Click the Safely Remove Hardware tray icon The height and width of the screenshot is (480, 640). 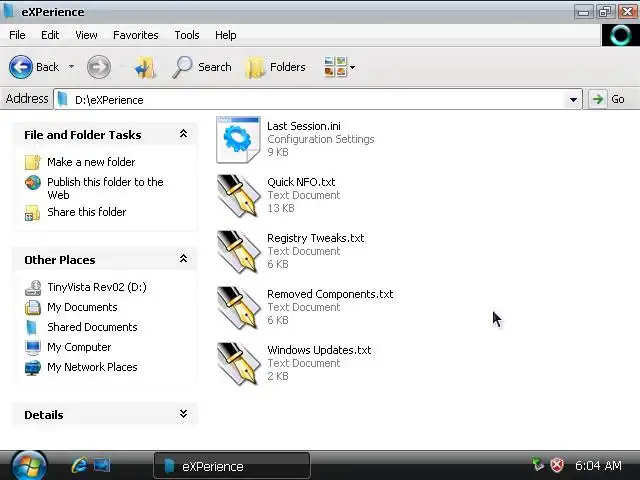pyautogui.click(x=538, y=464)
